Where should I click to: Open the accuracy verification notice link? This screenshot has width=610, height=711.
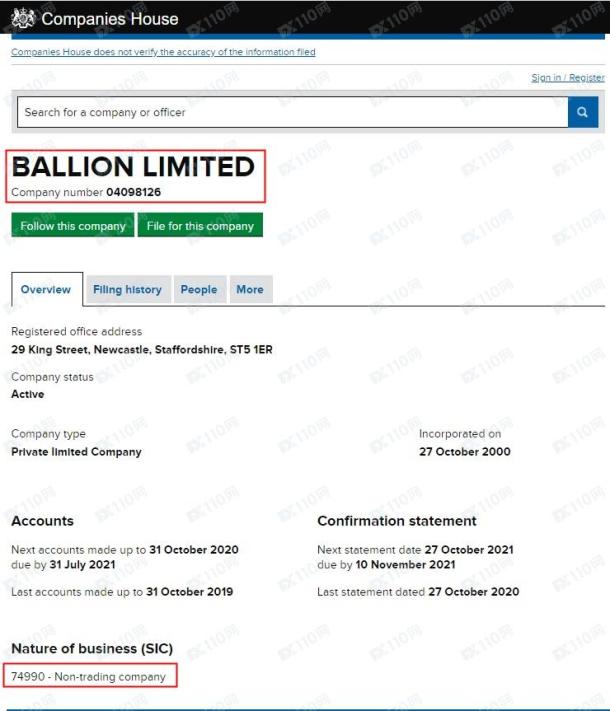coord(163,52)
